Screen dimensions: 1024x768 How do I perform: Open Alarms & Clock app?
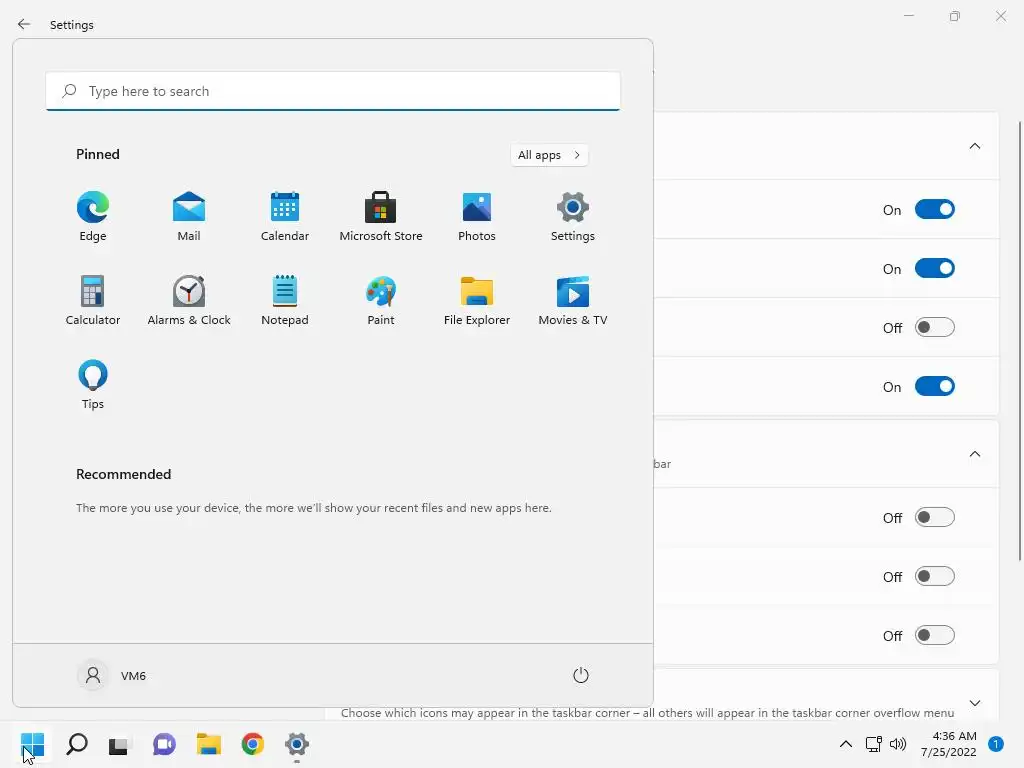[x=189, y=300]
